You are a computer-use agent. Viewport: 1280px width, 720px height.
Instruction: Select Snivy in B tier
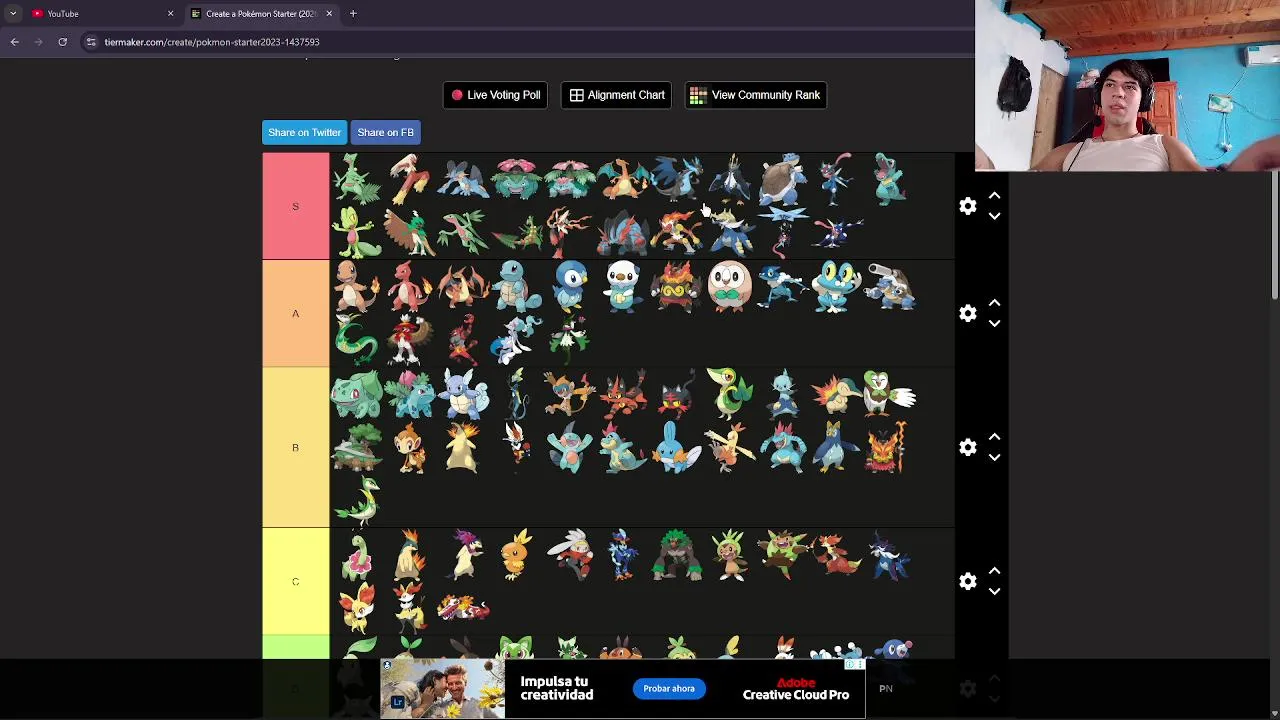pos(729,394)
